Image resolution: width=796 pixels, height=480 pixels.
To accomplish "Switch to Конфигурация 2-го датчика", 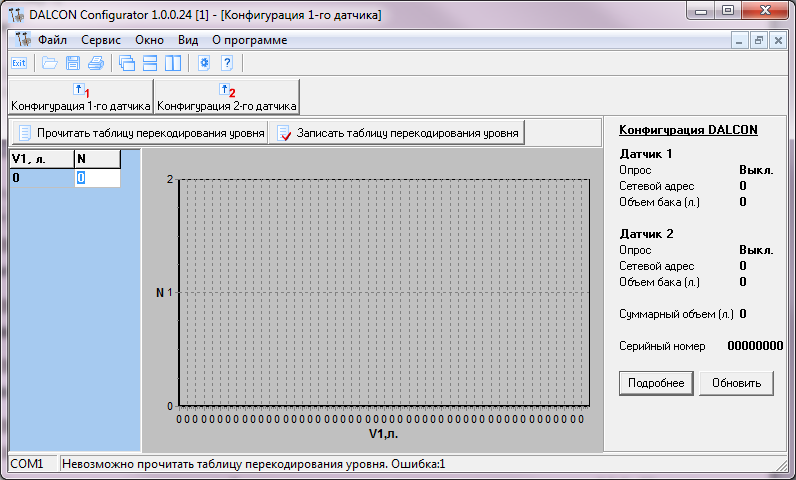I will tap(227, 96).
